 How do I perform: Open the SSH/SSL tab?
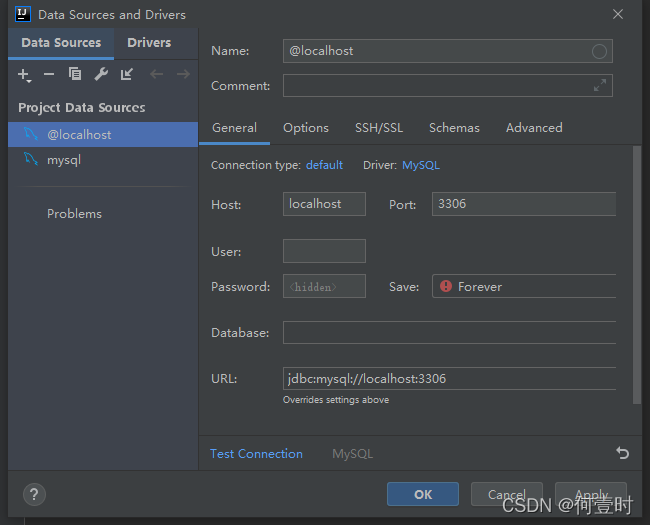click(x=378, y=128)
